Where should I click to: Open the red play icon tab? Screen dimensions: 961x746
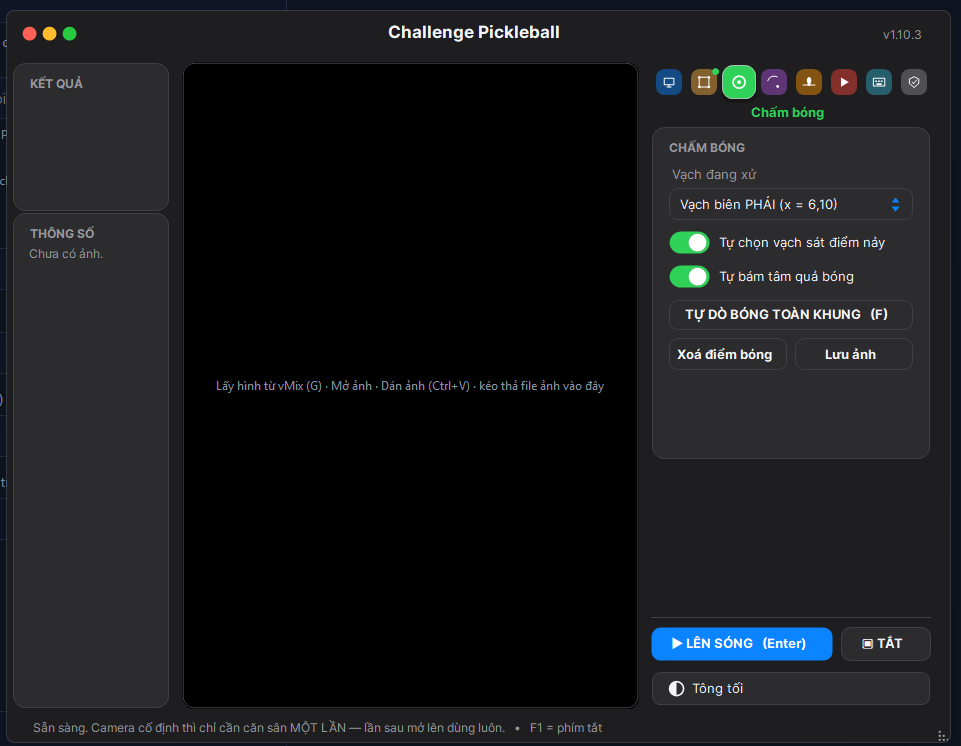pyautogui.click(x=844, y=82)
